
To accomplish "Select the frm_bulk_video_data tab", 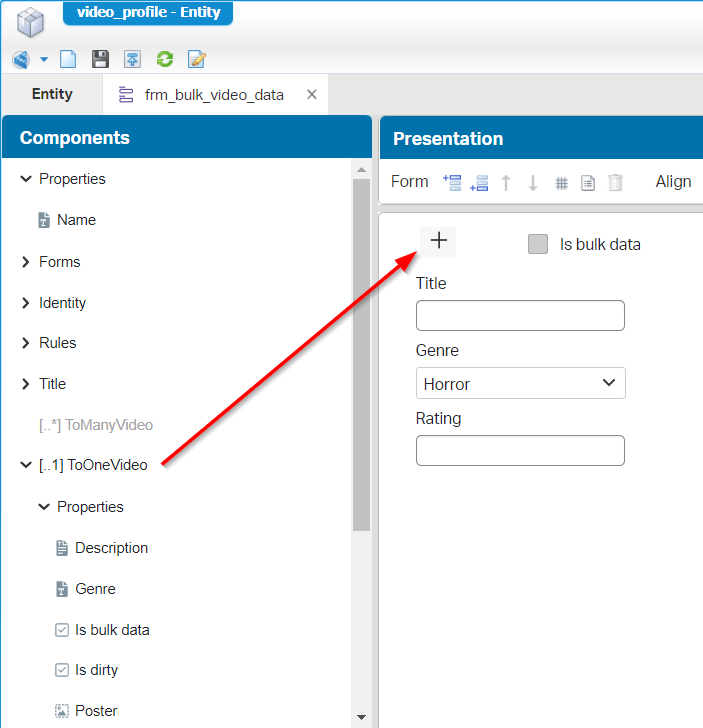I will pos(214,95).
